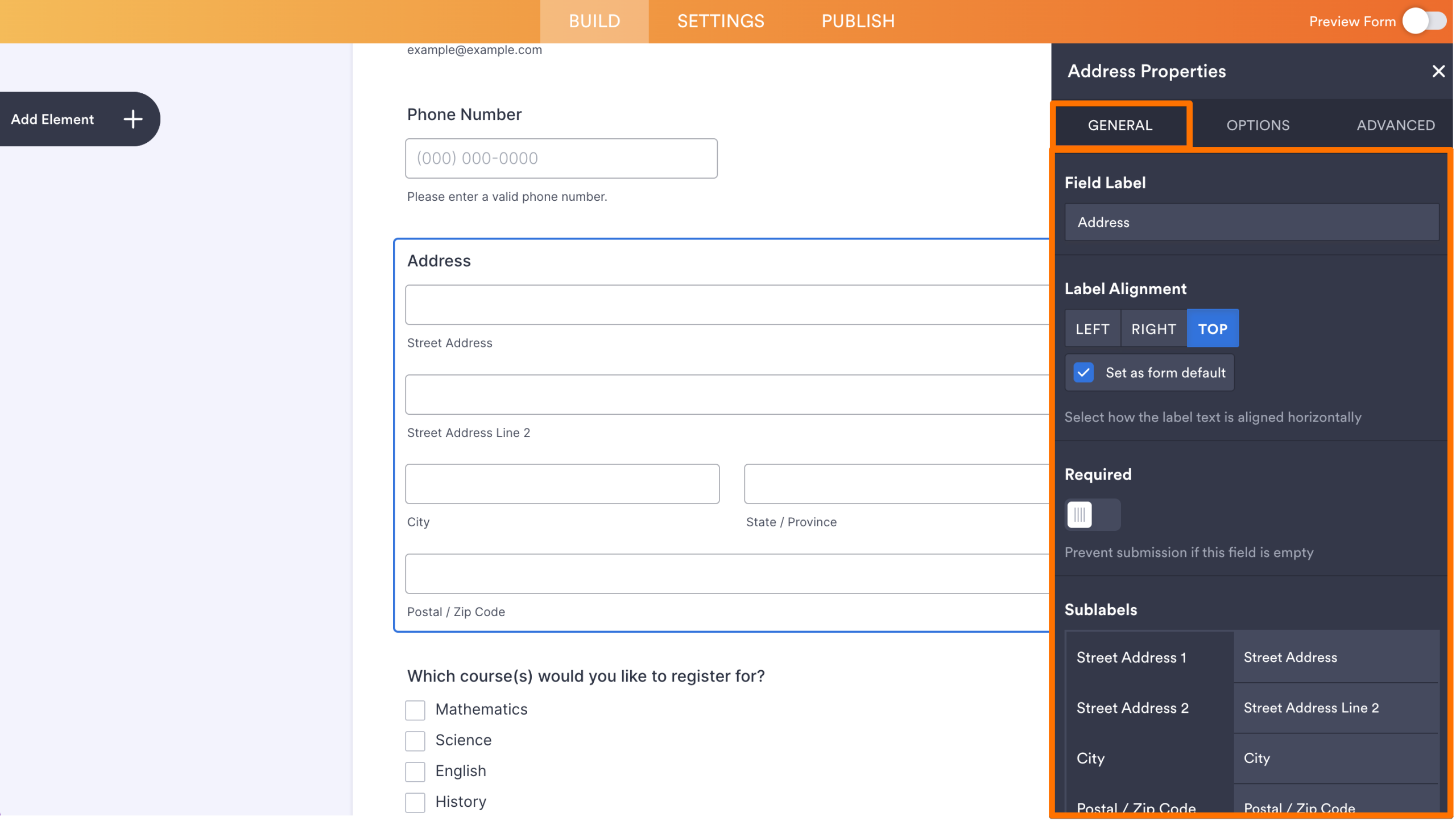Click the Add Element plus icon
This screenshot has width=1456, height=821.
pos(133,119)
